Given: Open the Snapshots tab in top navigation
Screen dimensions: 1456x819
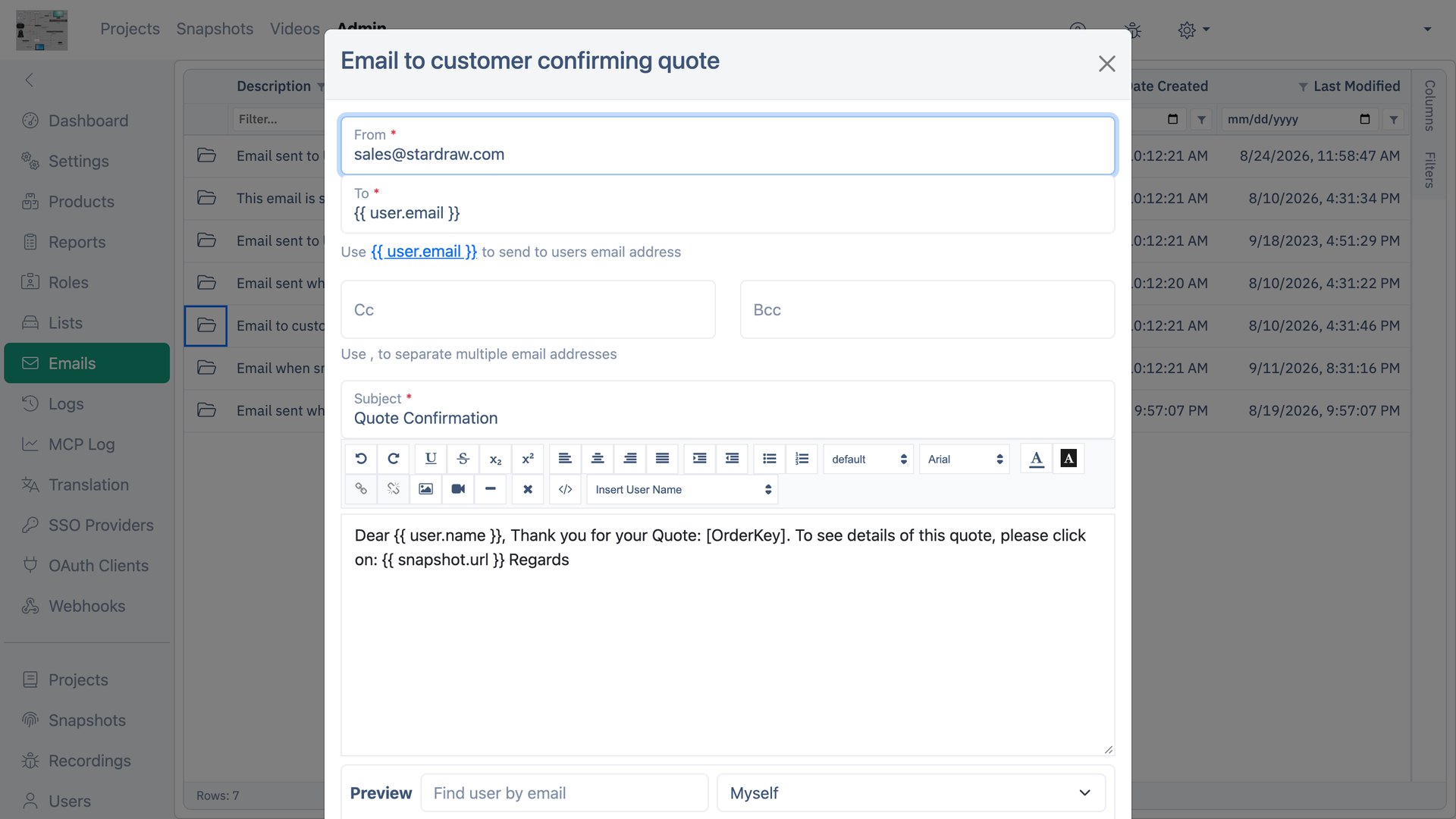Looking at the screenshot, I should click(x=215, y=29).
